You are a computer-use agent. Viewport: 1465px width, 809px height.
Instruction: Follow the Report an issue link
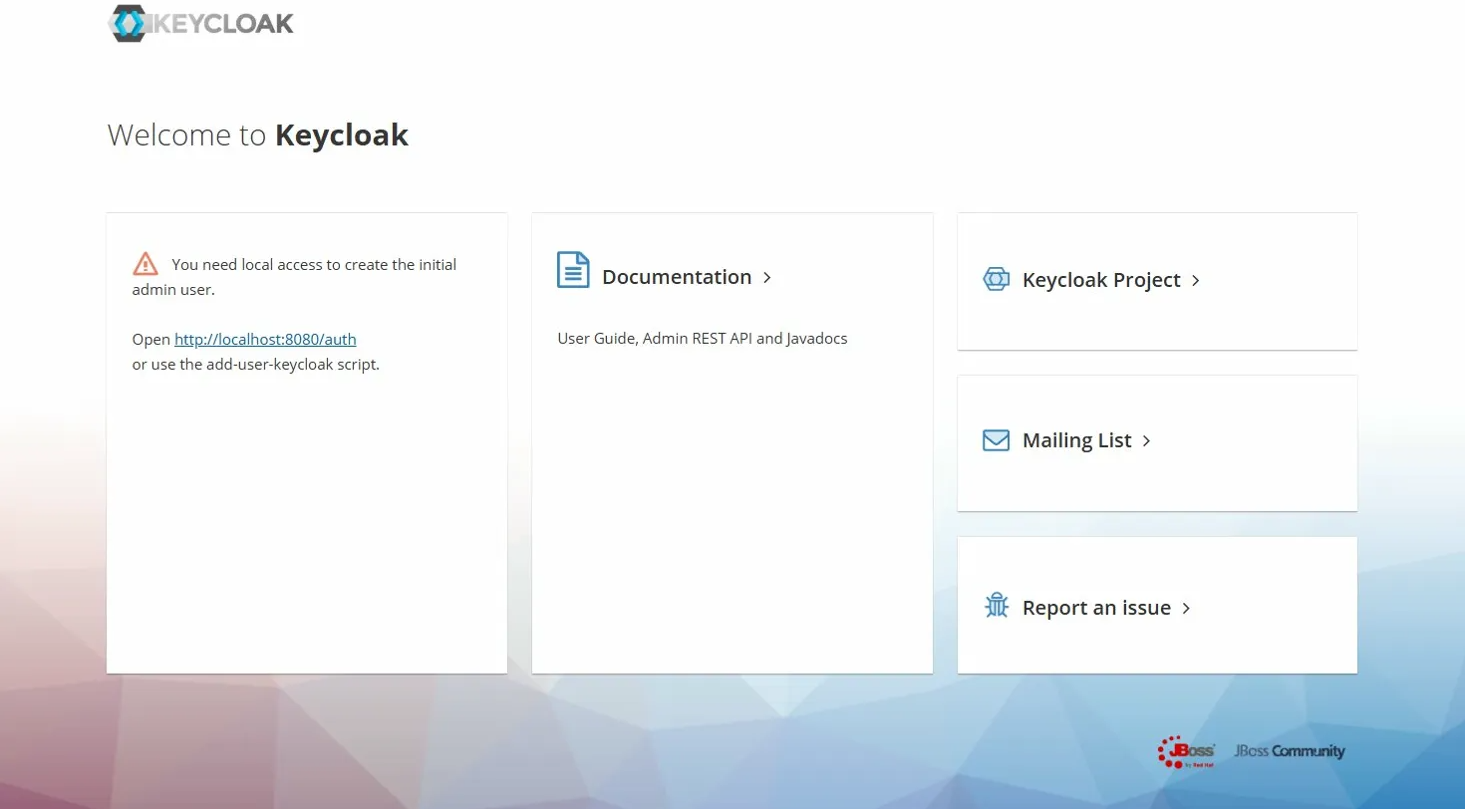[1096, 608]
